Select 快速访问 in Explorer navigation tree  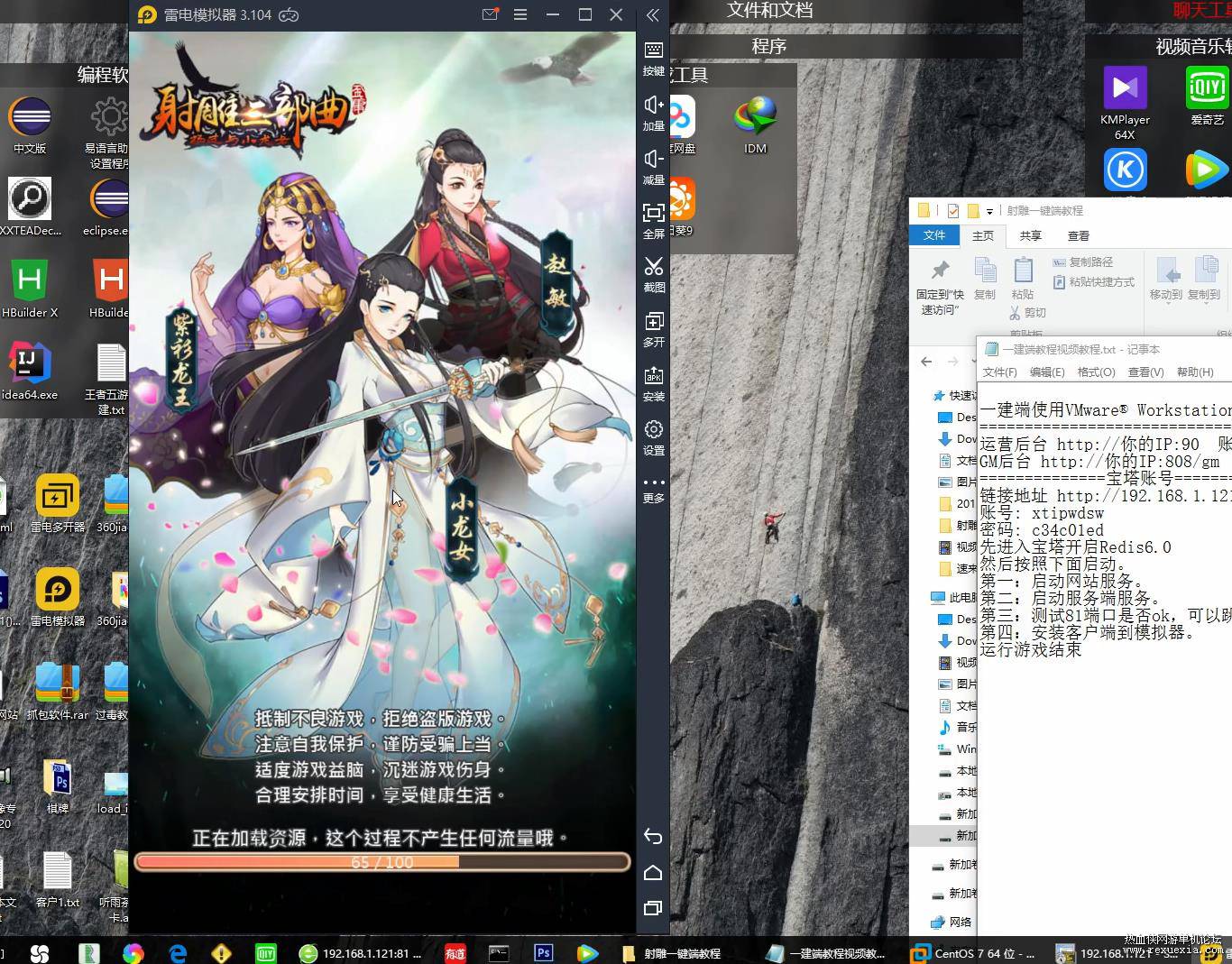956,396
